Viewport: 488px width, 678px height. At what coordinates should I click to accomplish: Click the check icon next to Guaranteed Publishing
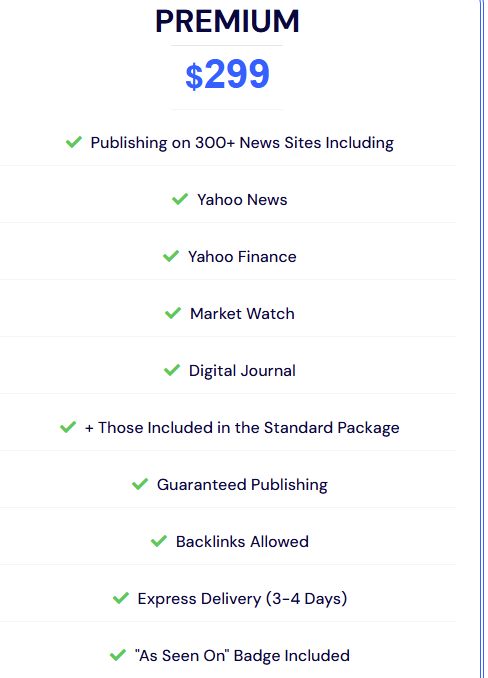pos(140,484)
